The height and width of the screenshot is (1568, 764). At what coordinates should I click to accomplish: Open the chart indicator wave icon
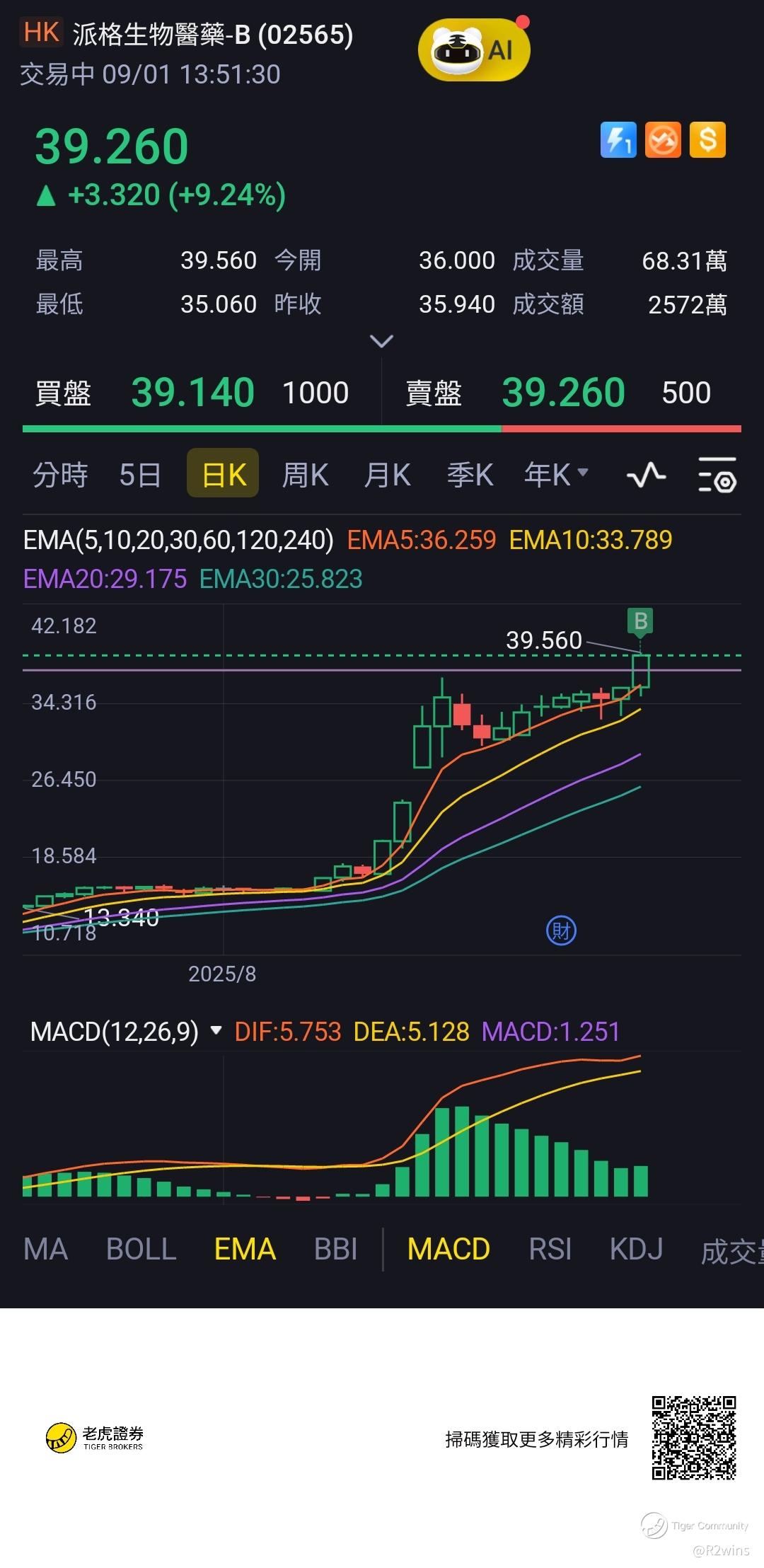click(647, 475)
